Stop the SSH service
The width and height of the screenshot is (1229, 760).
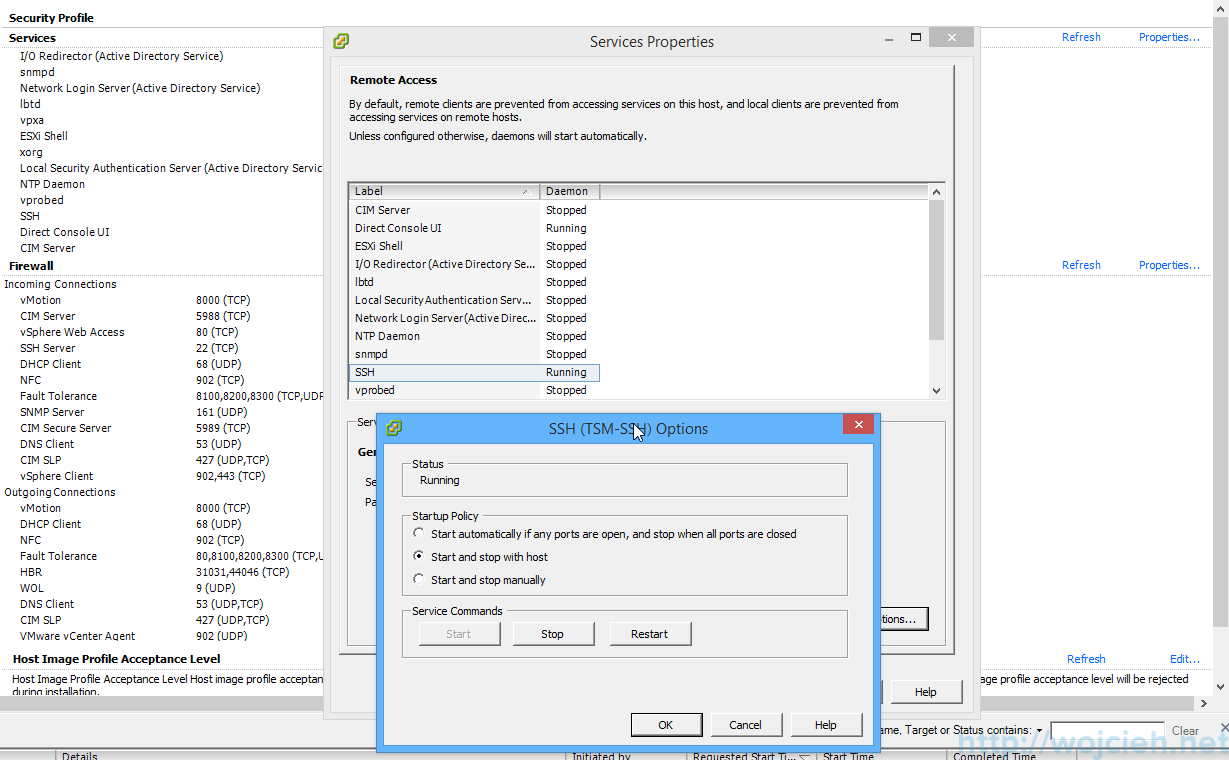[553, 633]
